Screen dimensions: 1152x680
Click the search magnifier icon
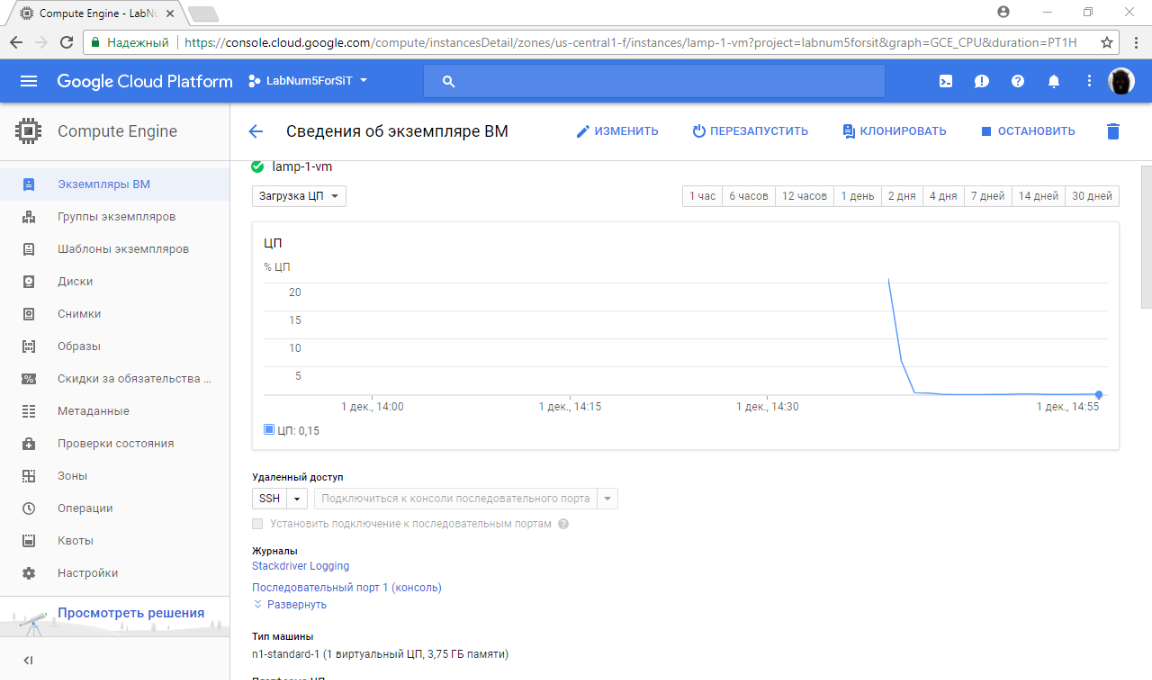(x=448, y=82)
